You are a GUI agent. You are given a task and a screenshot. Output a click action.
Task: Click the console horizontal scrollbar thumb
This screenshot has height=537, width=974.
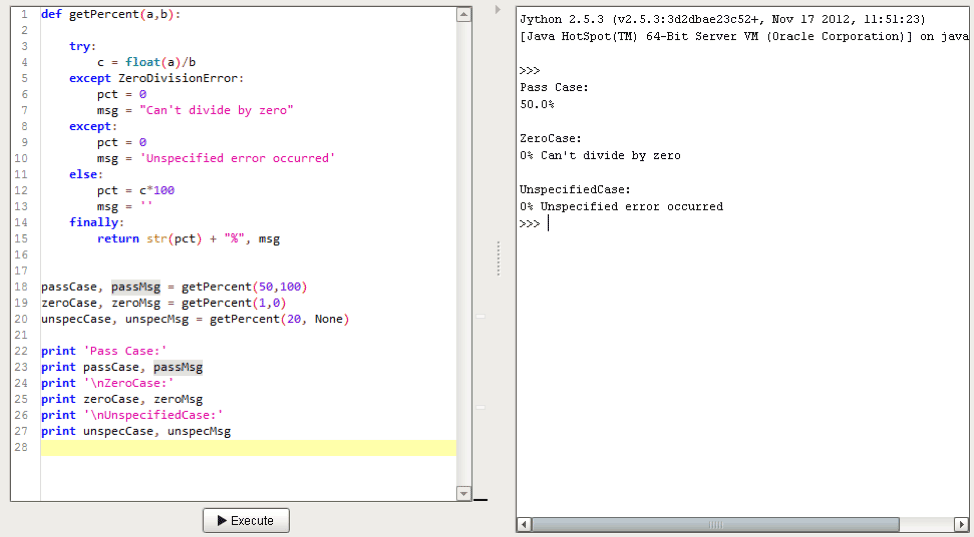tap(716, 525)
